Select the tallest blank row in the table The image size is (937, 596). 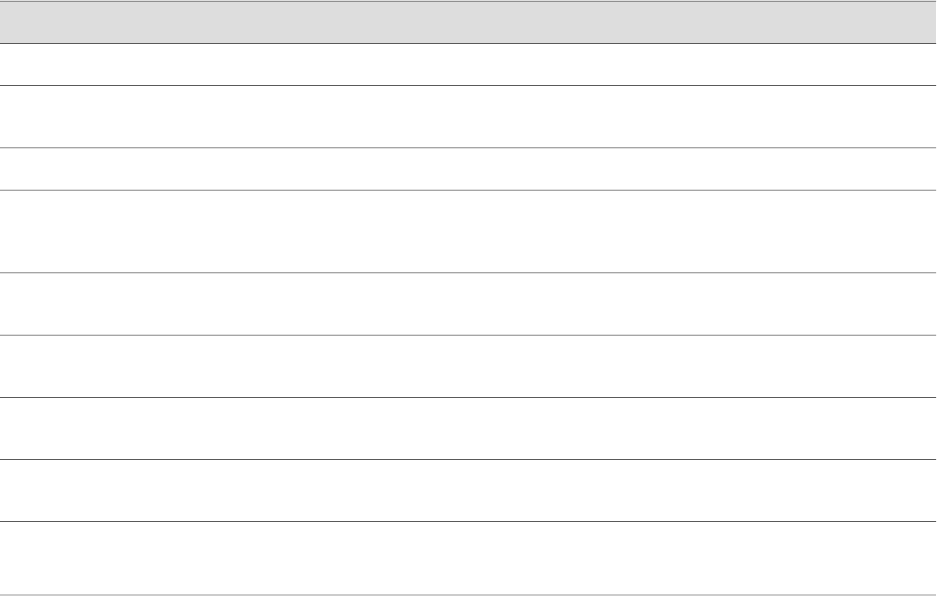[x=468, y=232]
